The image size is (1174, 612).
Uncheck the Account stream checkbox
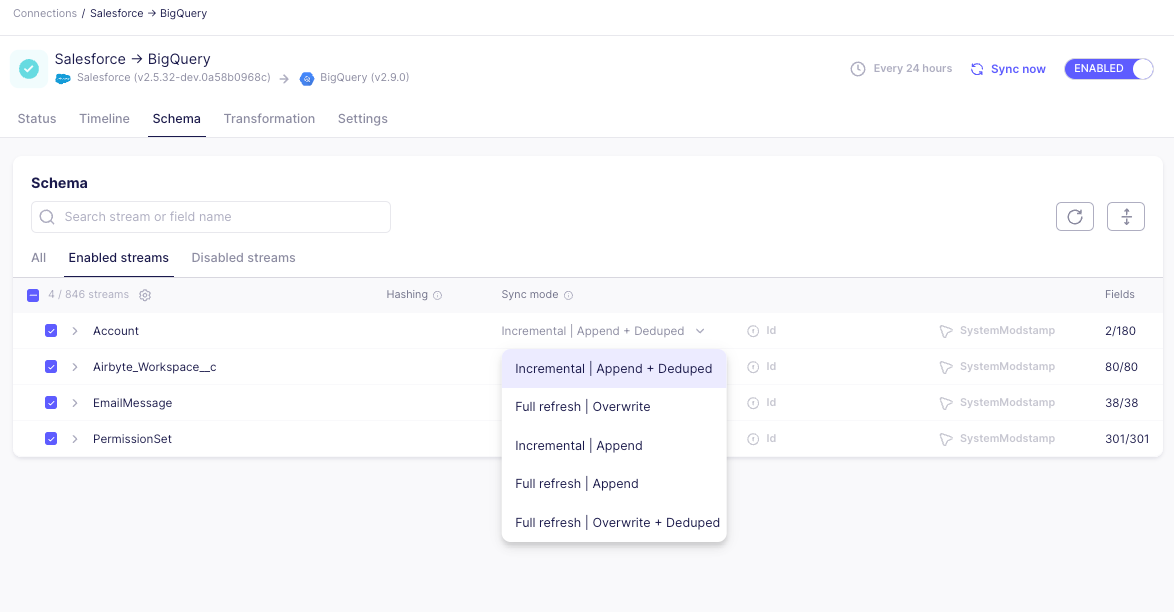pos(51,330)
